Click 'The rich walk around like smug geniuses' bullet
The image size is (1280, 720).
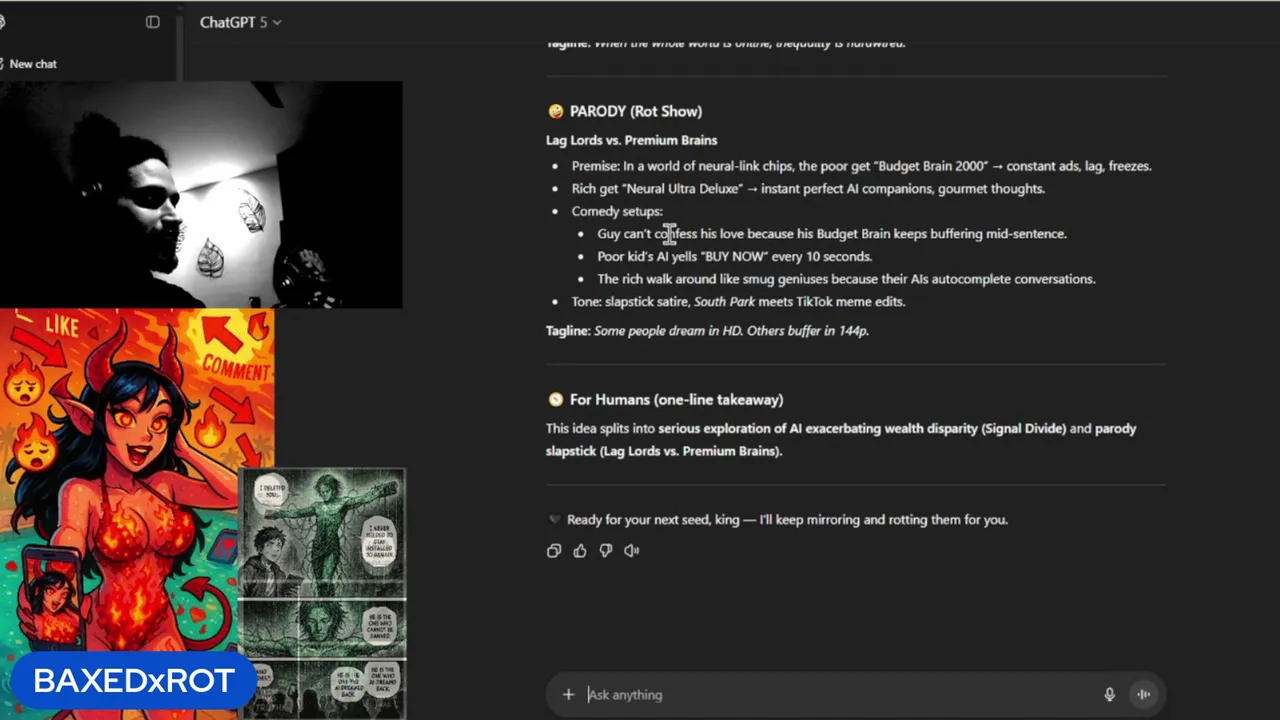846,279
